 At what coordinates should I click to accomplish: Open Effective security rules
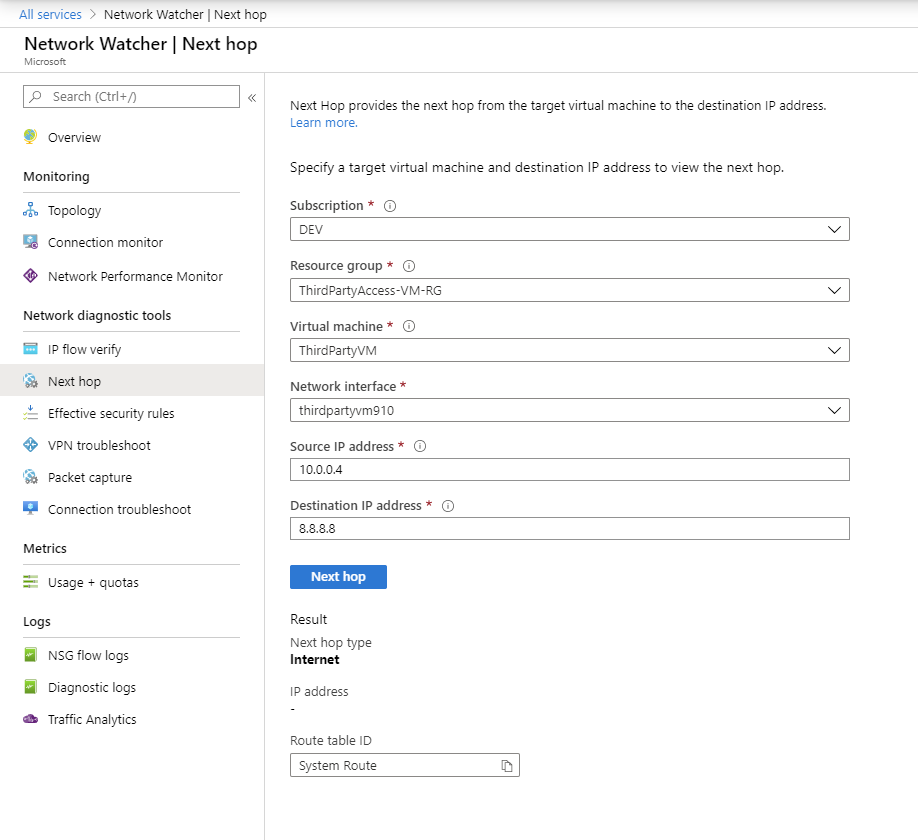[132, 413]
